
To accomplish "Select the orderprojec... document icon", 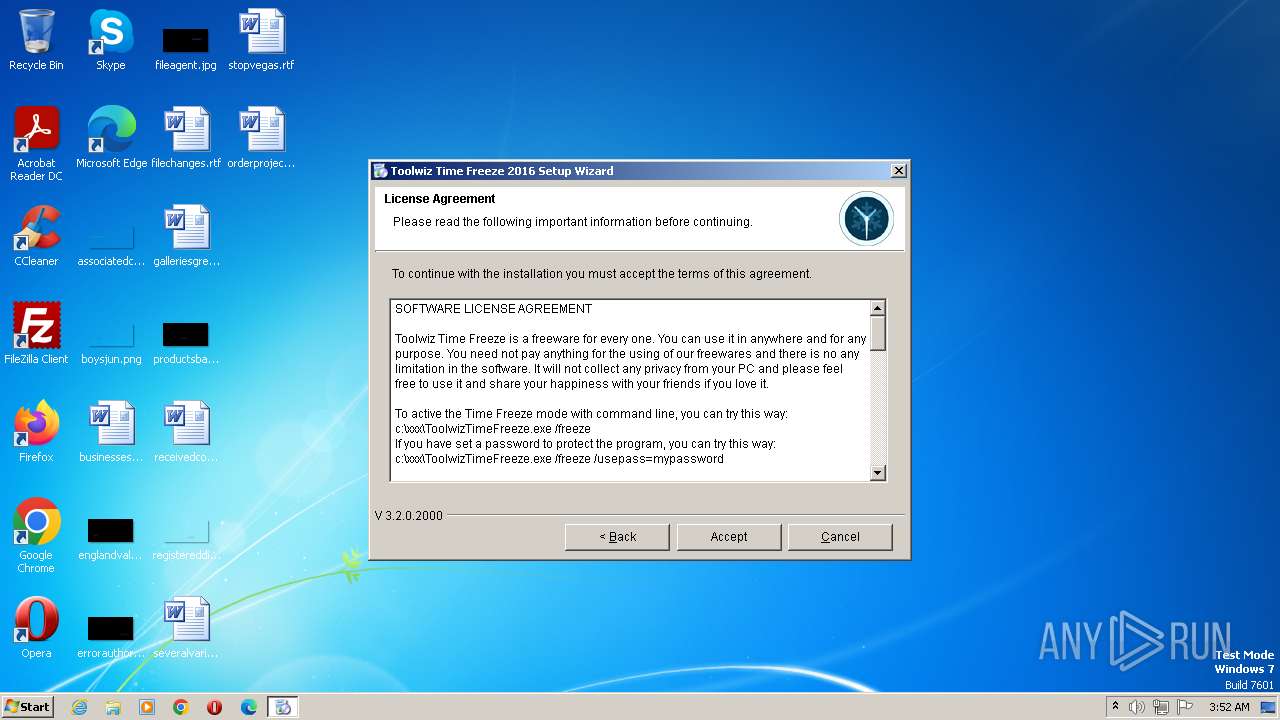I will point(261,138).
